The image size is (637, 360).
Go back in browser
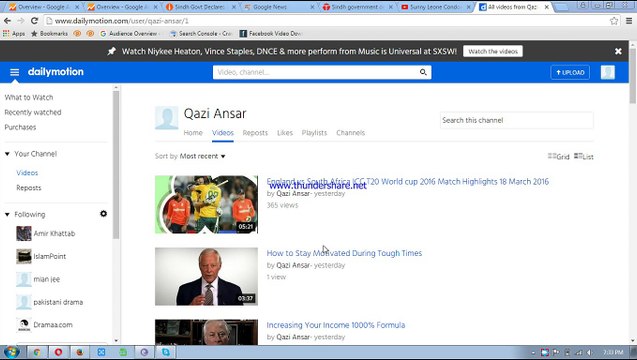[x=8, y=21]
